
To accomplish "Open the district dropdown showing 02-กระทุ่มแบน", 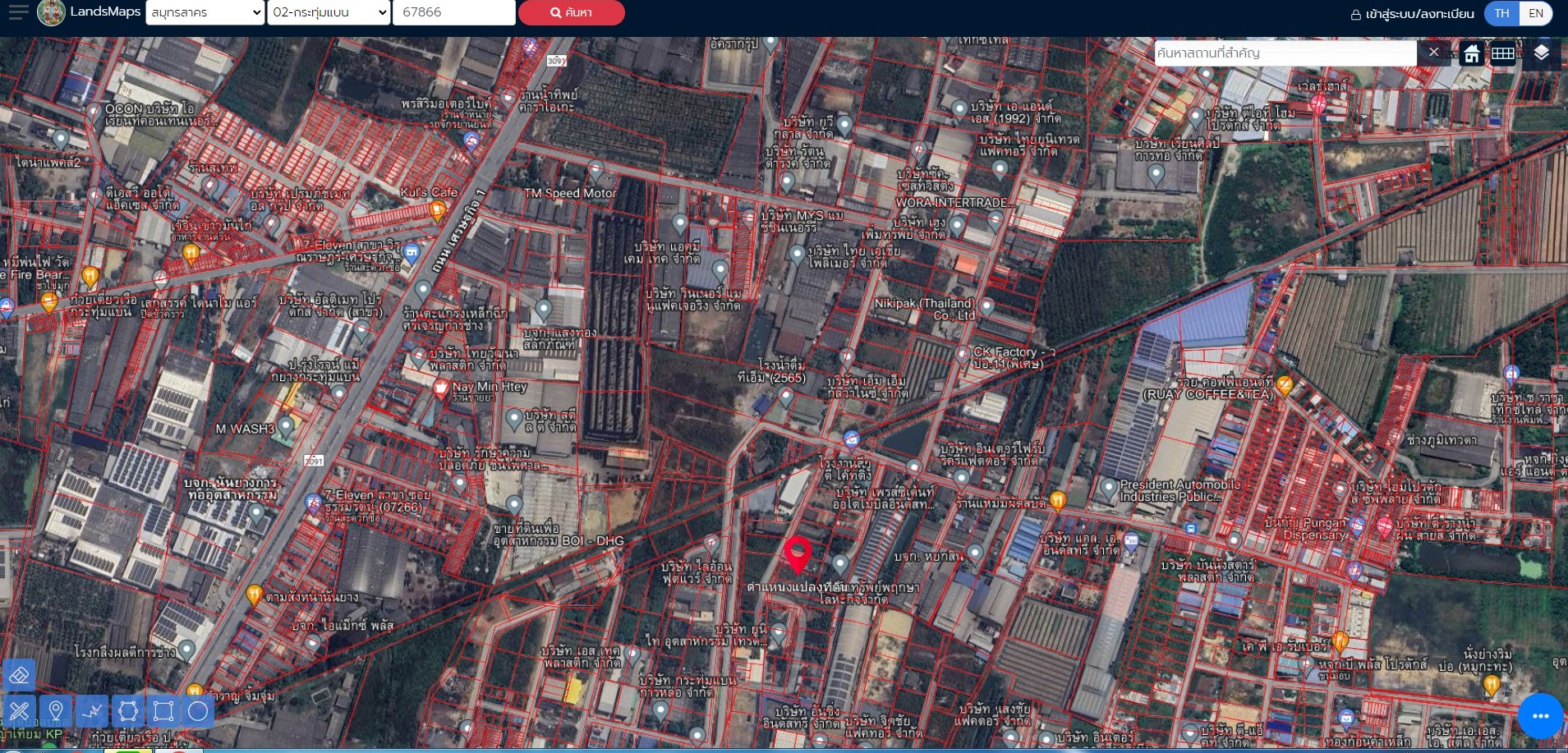I will pyautogui.click(x=329, y=12).
